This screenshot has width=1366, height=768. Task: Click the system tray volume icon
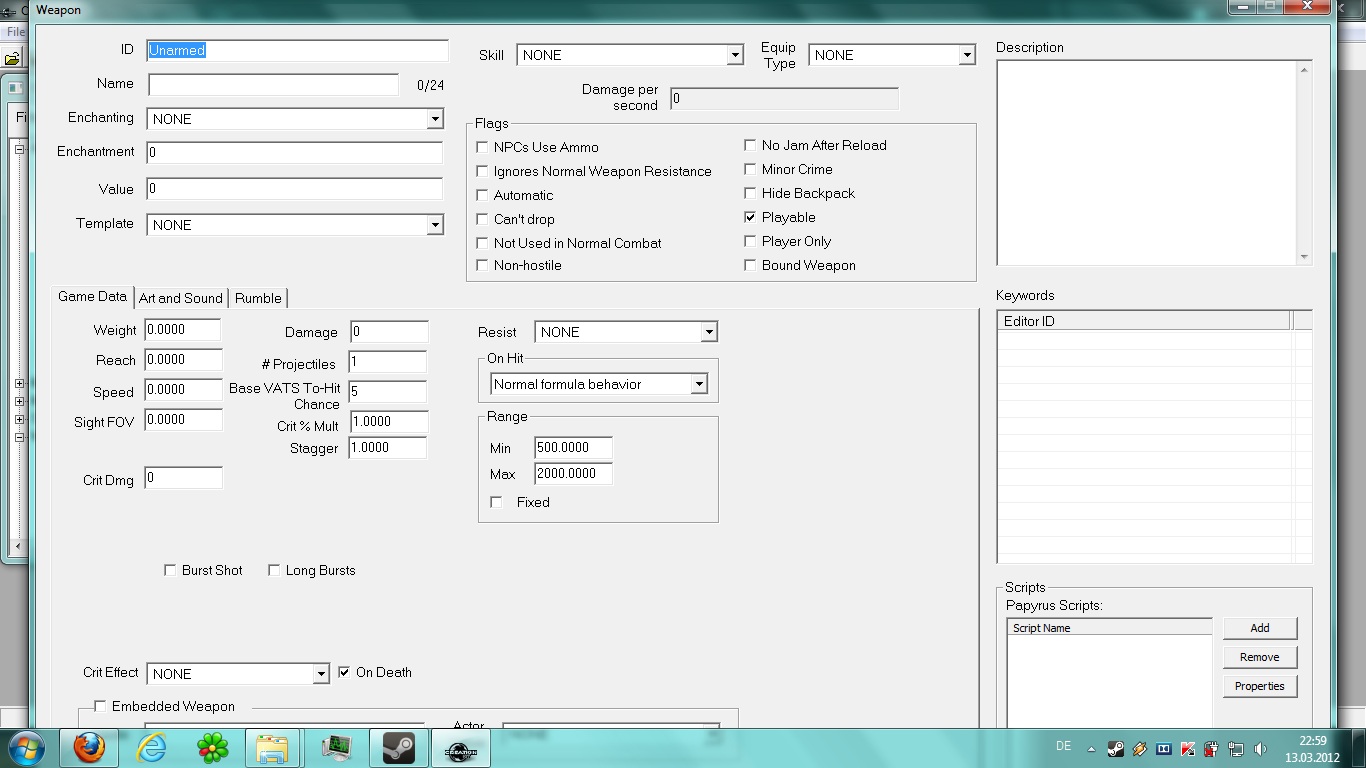point(1261,749)
